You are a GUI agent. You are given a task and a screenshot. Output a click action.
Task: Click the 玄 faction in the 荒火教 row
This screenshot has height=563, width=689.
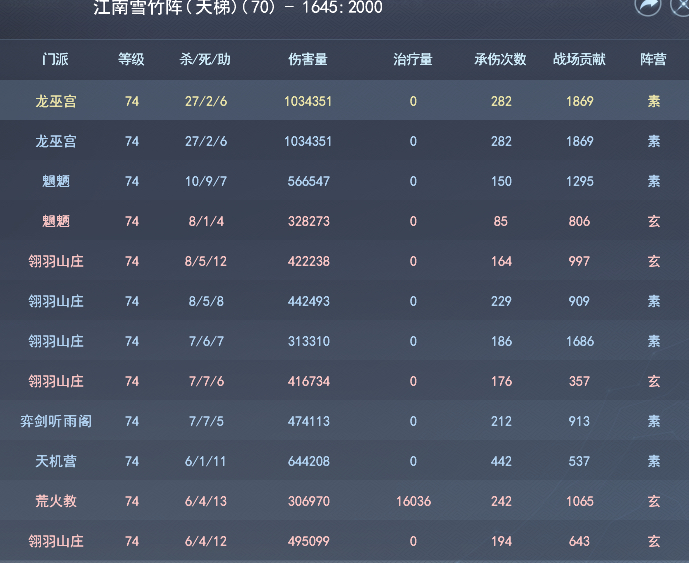[x=654, y=501]
